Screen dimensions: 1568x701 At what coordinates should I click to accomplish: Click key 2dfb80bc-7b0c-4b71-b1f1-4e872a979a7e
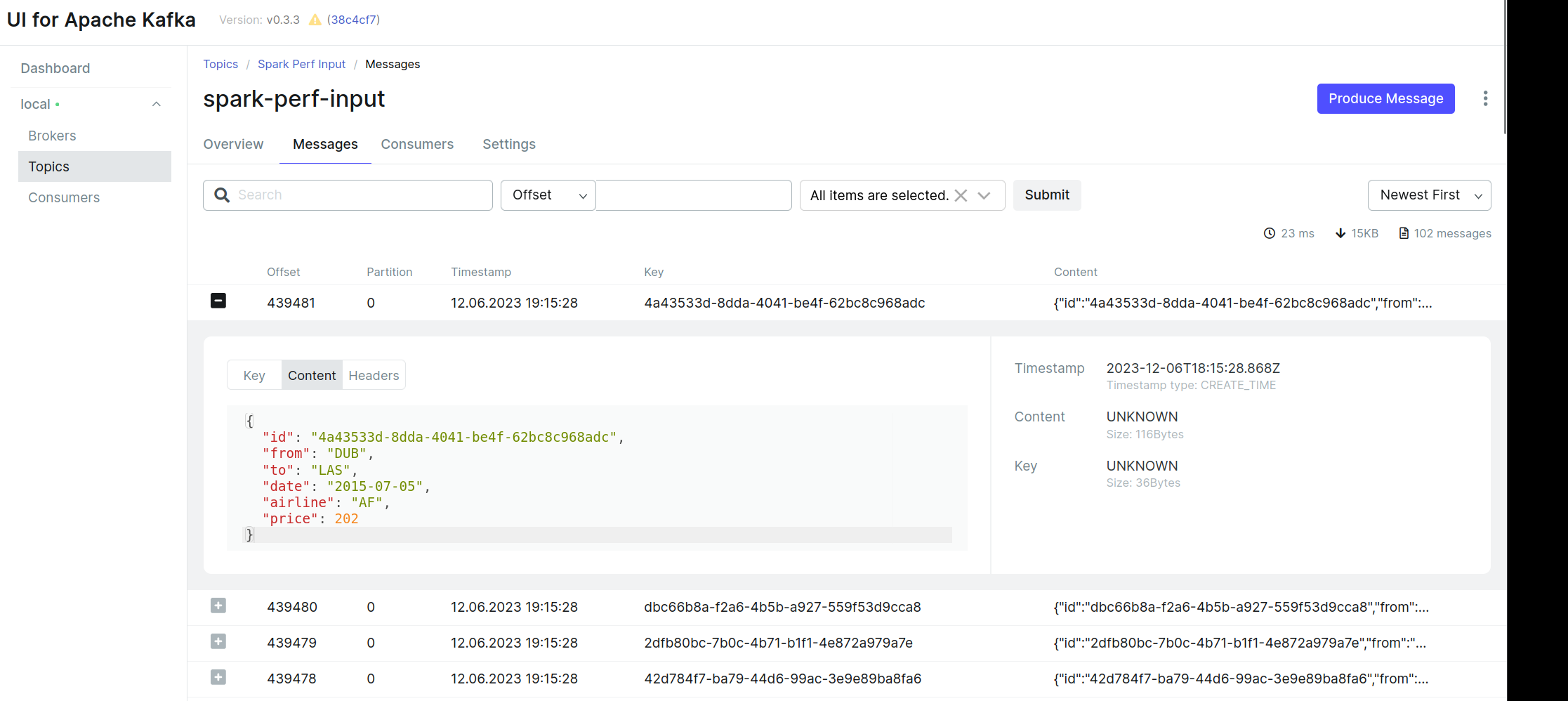(778, 643)
